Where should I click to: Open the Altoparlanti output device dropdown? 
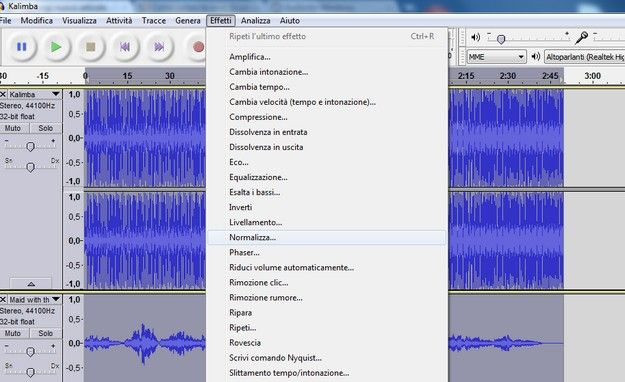[584, 57]
